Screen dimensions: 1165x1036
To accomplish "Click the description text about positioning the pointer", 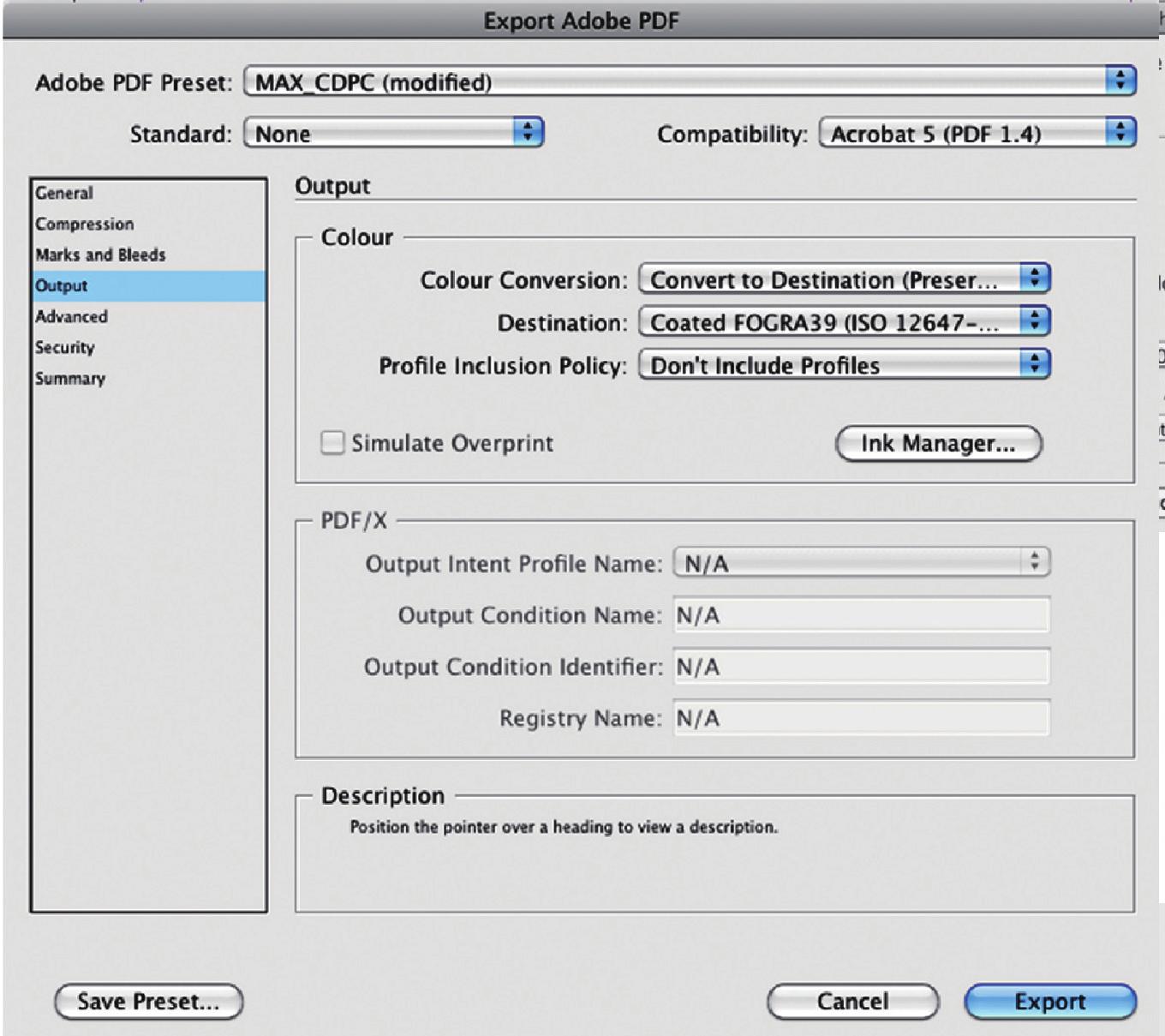I will coord(564,827).
